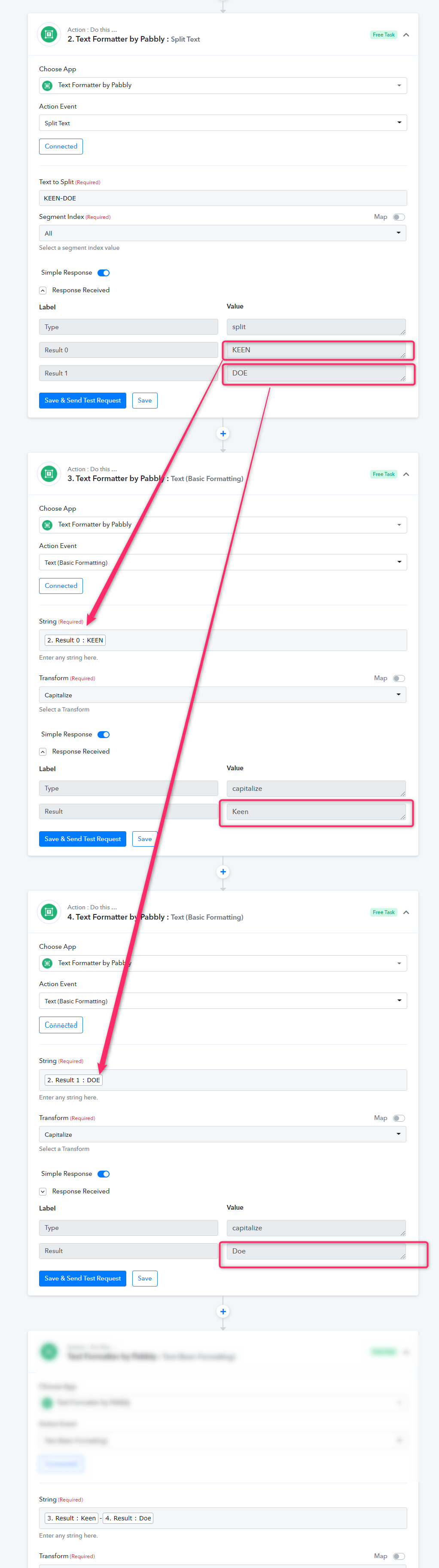Image resolution: width=439 pixels, height=1568 pixels.
Task: Add a step using plus icon below step 2
Action: coord(223,433)
